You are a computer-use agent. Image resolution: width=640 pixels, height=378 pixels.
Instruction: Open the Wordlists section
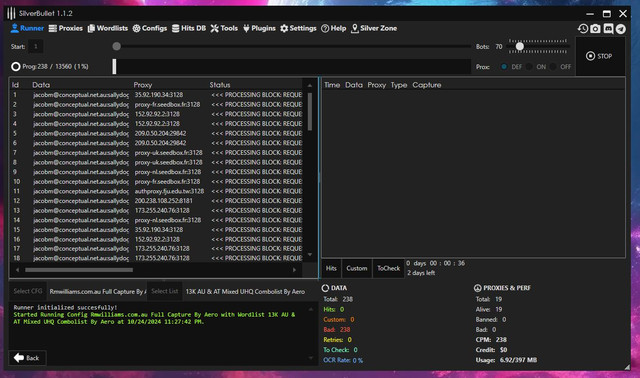click(108, 28)
